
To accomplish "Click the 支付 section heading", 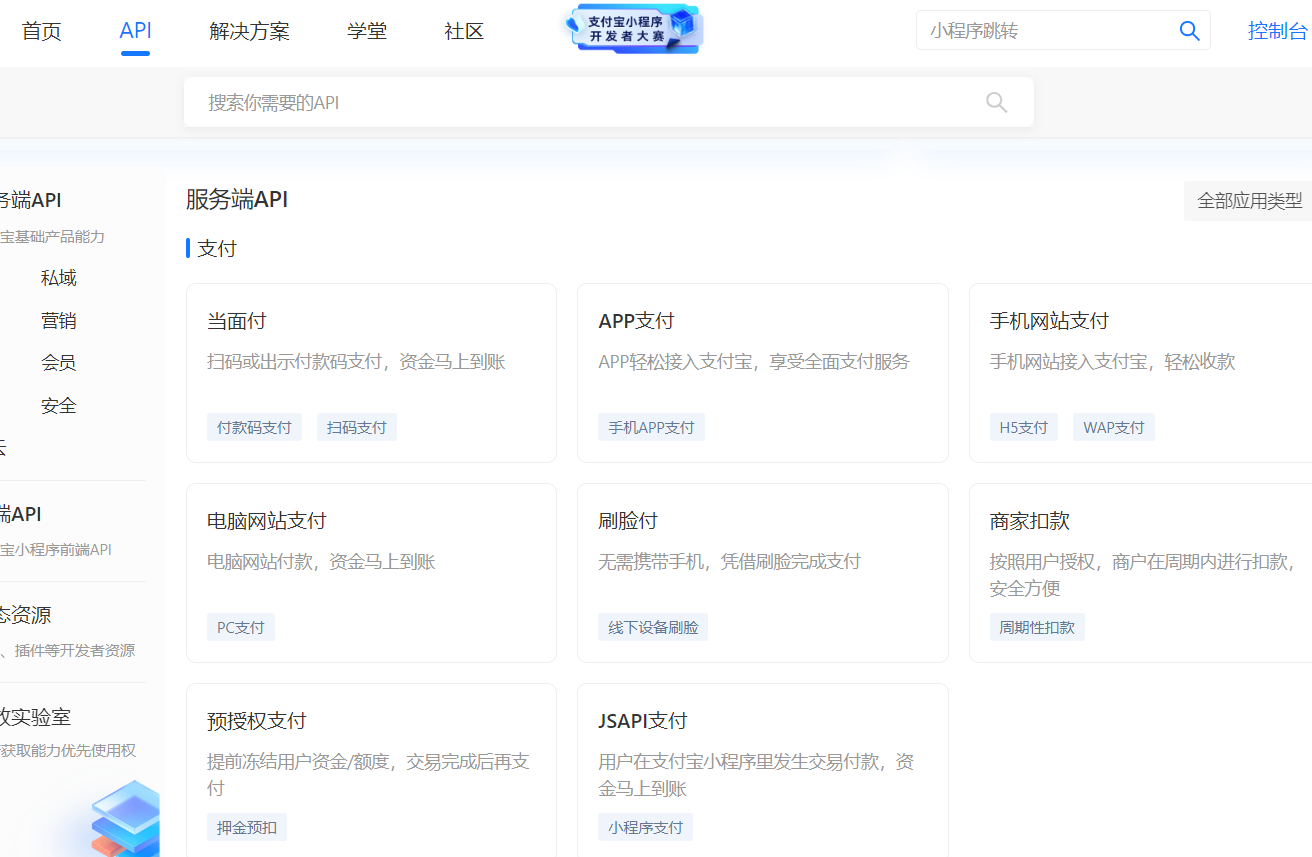I will point(217,248).
